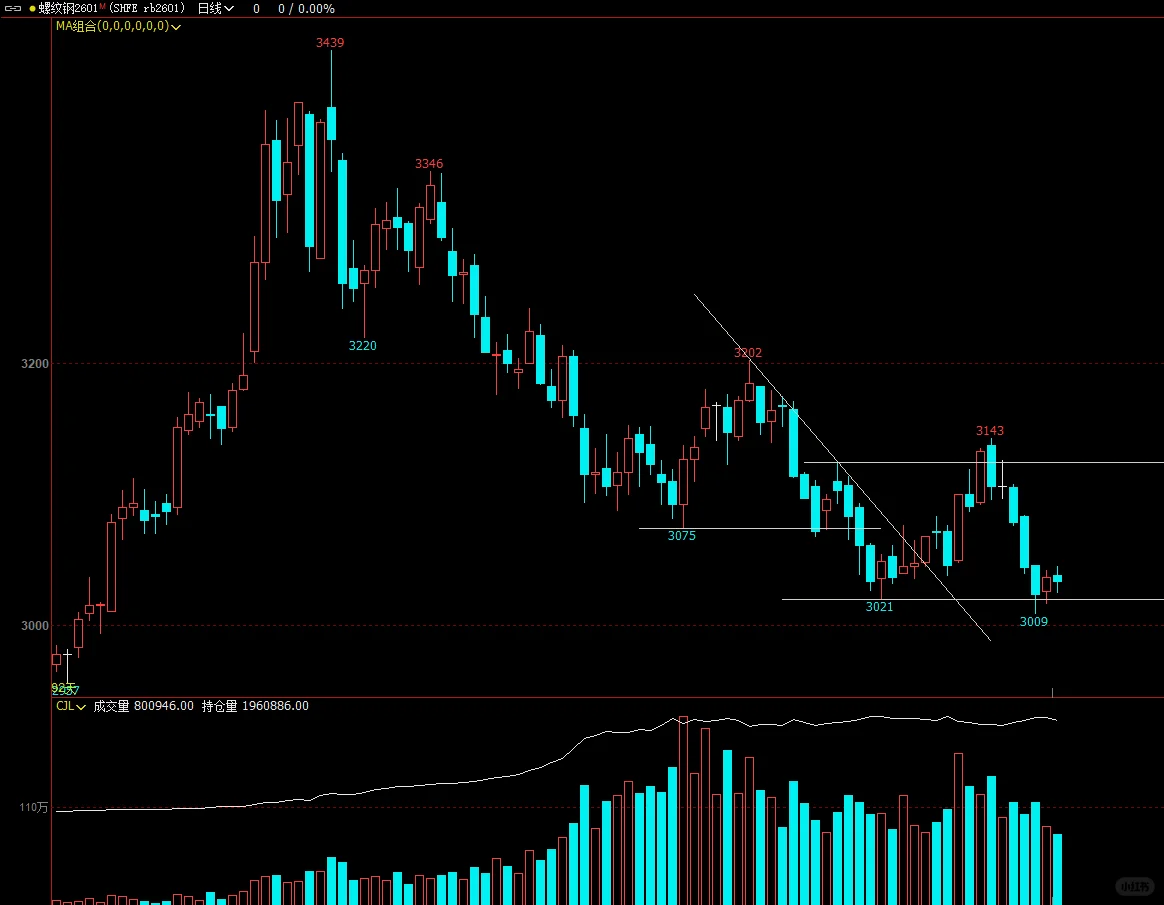Image resolution: width=1164 pixels, height=905 pixels.
Task: Click the 3075 support price label
Action: 681,536
